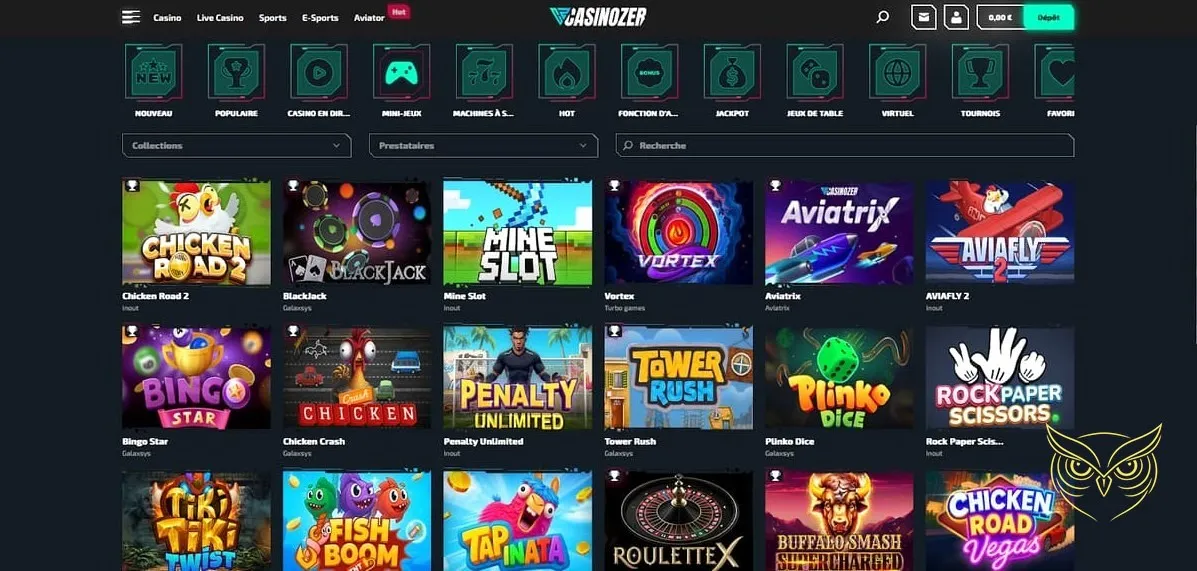Open the Live Casino menu item
The width and height of the screenshot is (1197, 571).
tap(220, 18)
